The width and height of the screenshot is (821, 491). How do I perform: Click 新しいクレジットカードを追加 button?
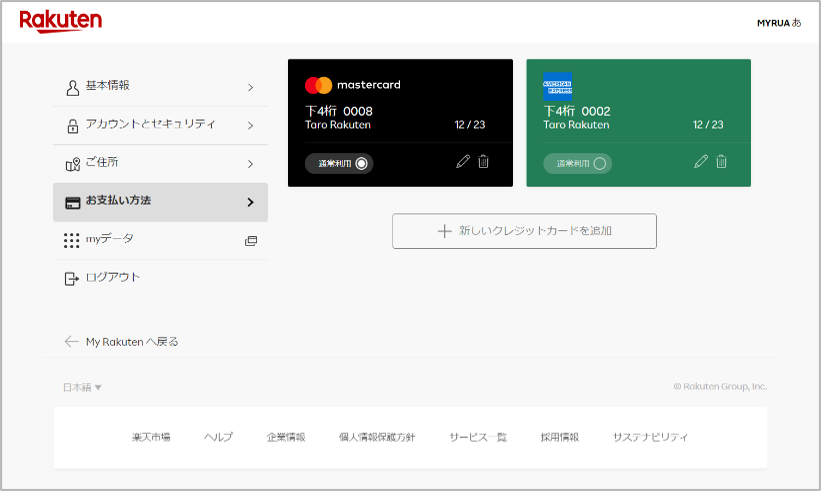pyautogui.click(x=524, y=231)
